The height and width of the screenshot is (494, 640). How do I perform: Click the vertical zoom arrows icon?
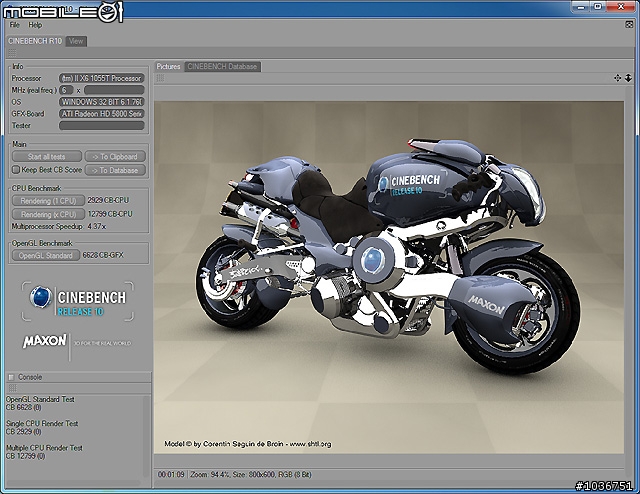coord(628,78)
